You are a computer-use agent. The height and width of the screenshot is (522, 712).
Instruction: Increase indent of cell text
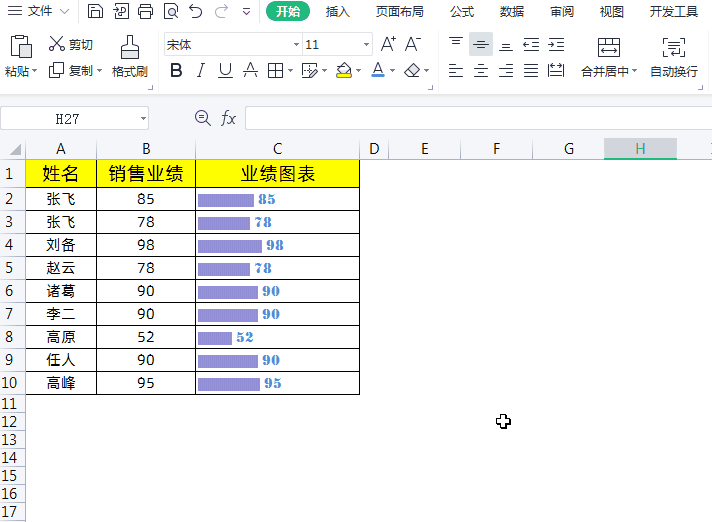pyautogui.click(x=556, y=44)
